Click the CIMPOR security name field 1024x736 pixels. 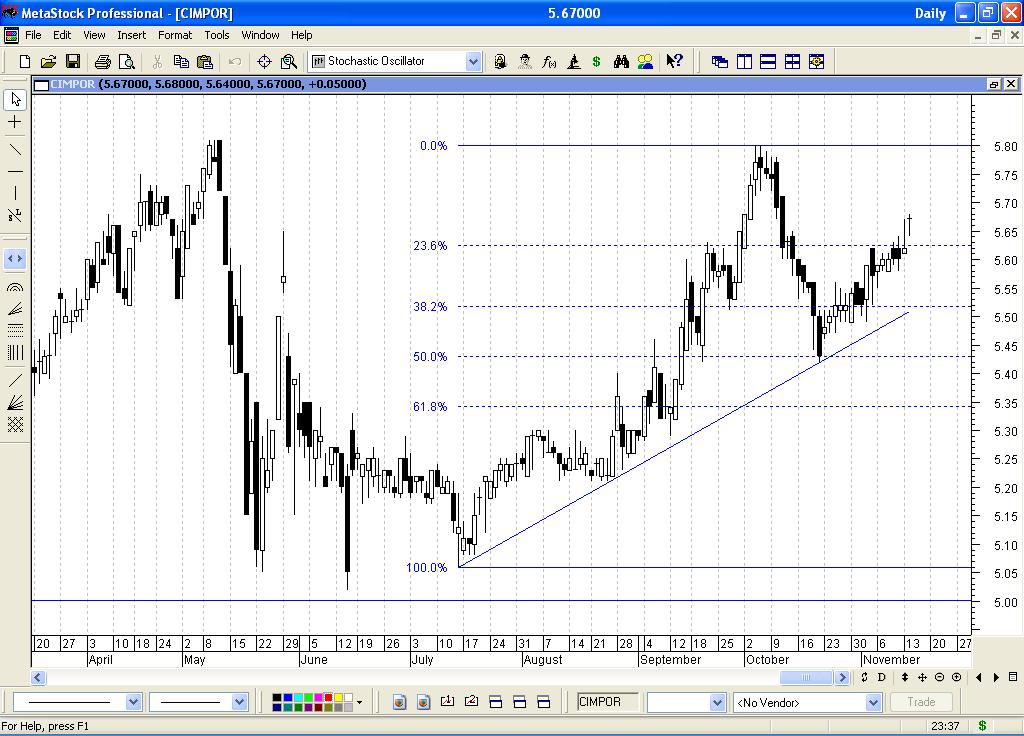[x=607, y=702]
